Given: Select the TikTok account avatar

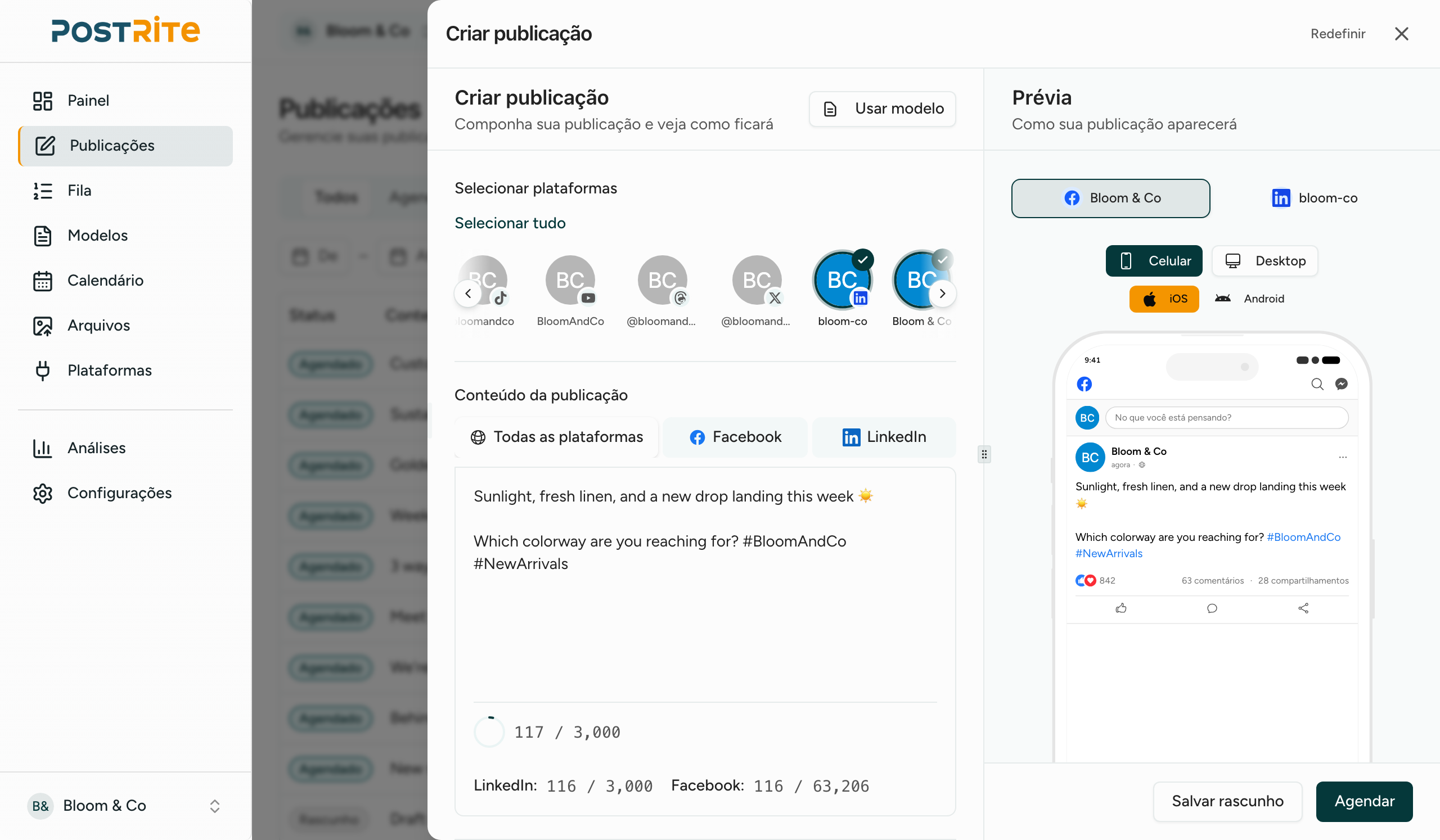Looking at the screenshot, I should (x=483, y=280).
